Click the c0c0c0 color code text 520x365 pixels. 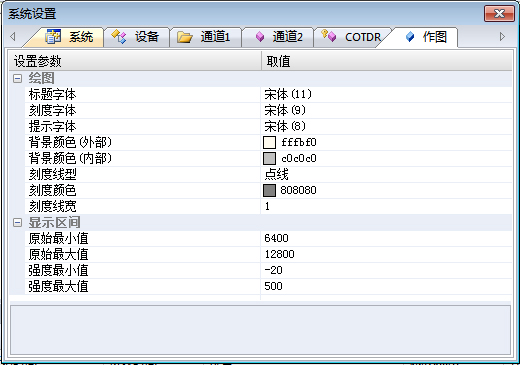[299, 158]
